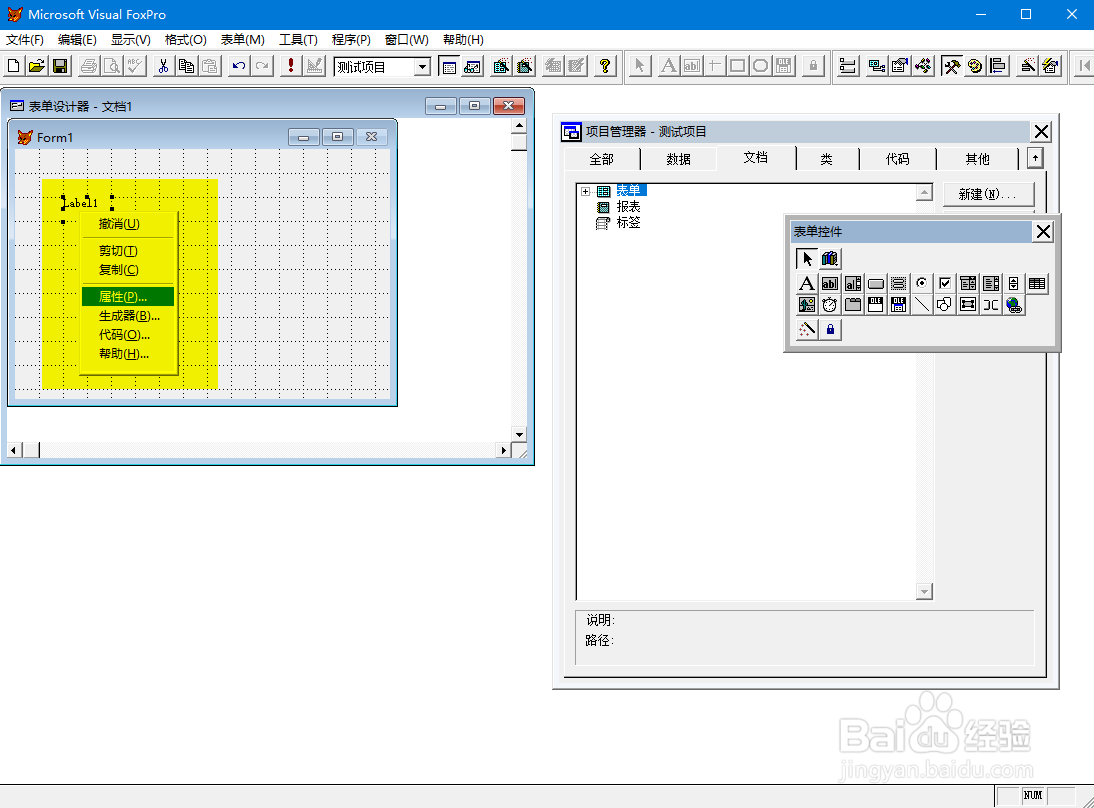Select the Label control in Form Controls palette
The width and height of the screenshot is (1094, 808).
coord(807,283)
